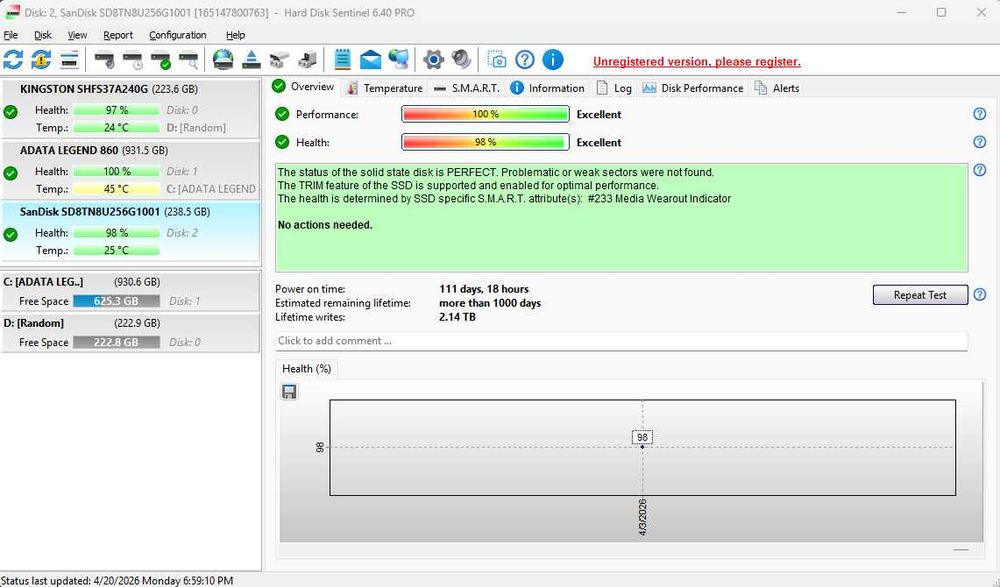1000x587 pixels.
Task: Click the globe over disk toolbar icon
Action: pyautogui.click(x=223, y=60)
